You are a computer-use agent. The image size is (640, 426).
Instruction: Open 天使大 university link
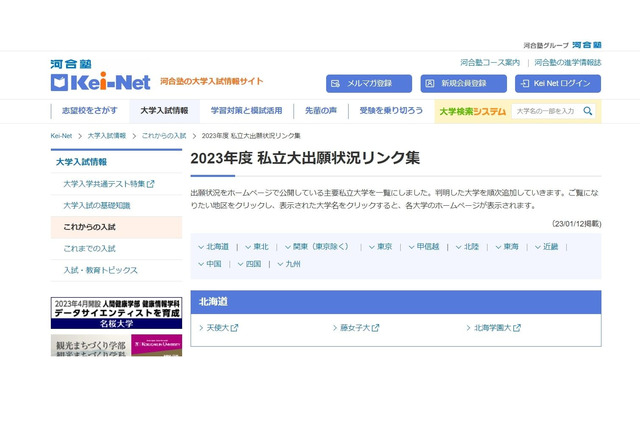[x=218, y=328]
